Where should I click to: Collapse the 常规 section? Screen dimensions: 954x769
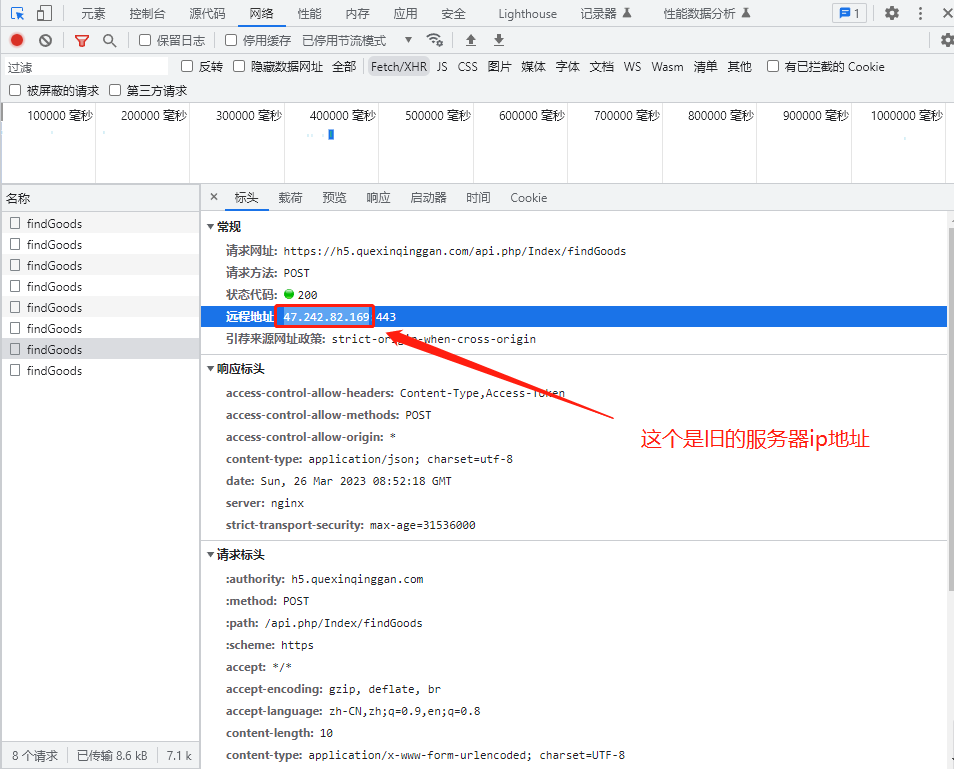tap(211, 227)
